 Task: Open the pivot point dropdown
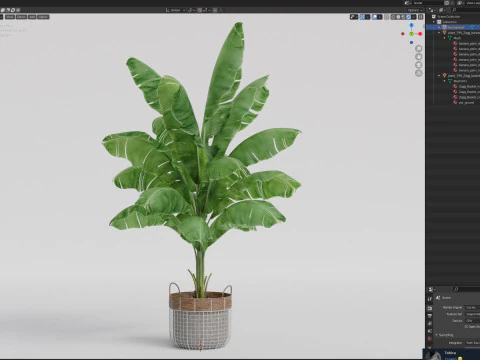(192, 10)
